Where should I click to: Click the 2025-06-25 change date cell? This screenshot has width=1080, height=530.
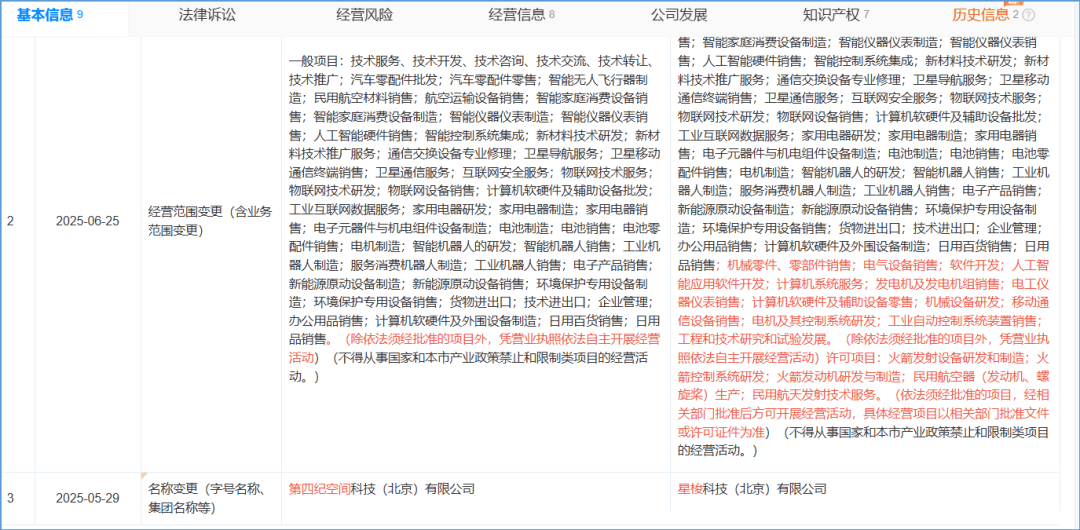87,220
